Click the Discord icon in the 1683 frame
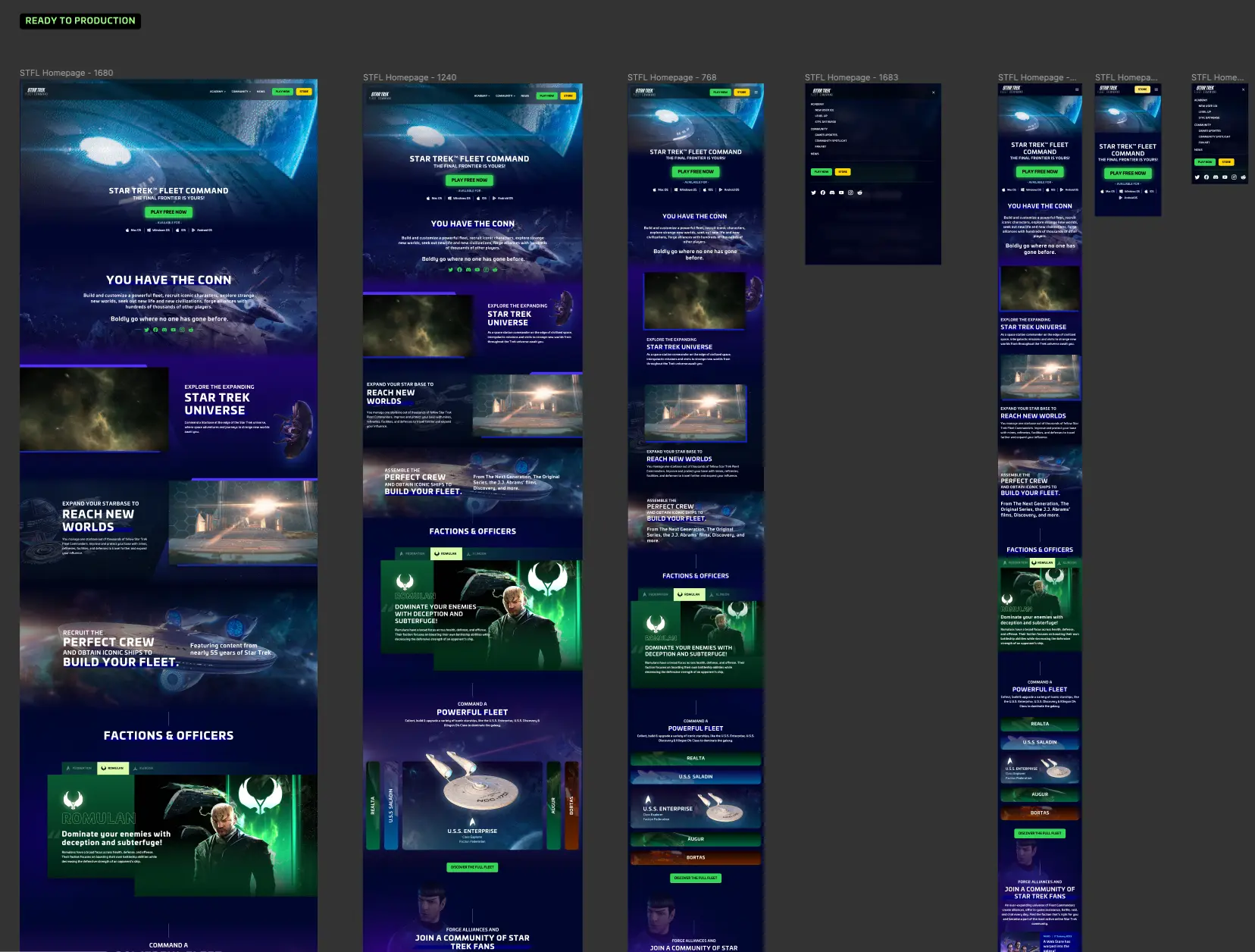 pyautogui.click(x=831, y=193)
